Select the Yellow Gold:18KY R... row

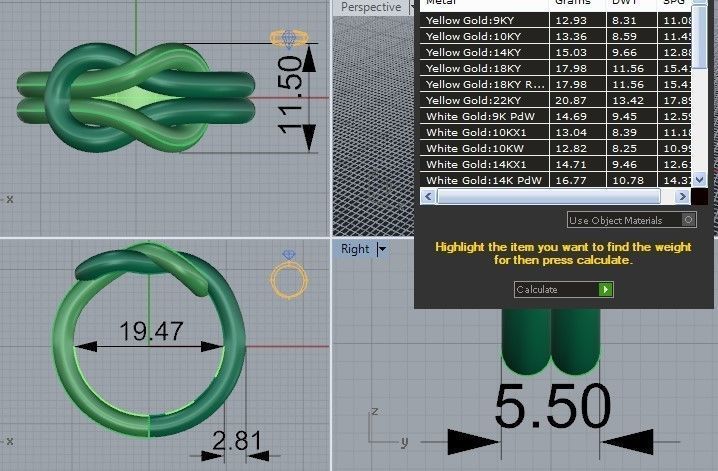555,84
